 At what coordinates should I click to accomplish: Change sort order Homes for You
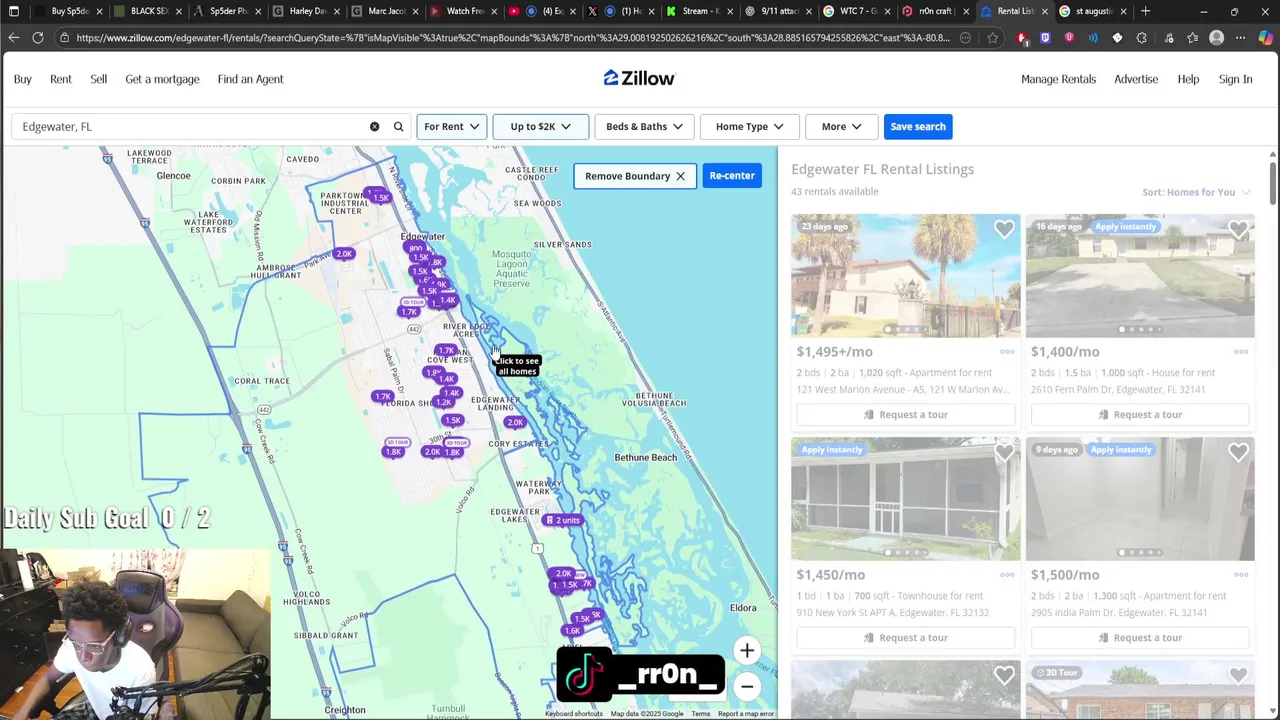coord(1196,192)
